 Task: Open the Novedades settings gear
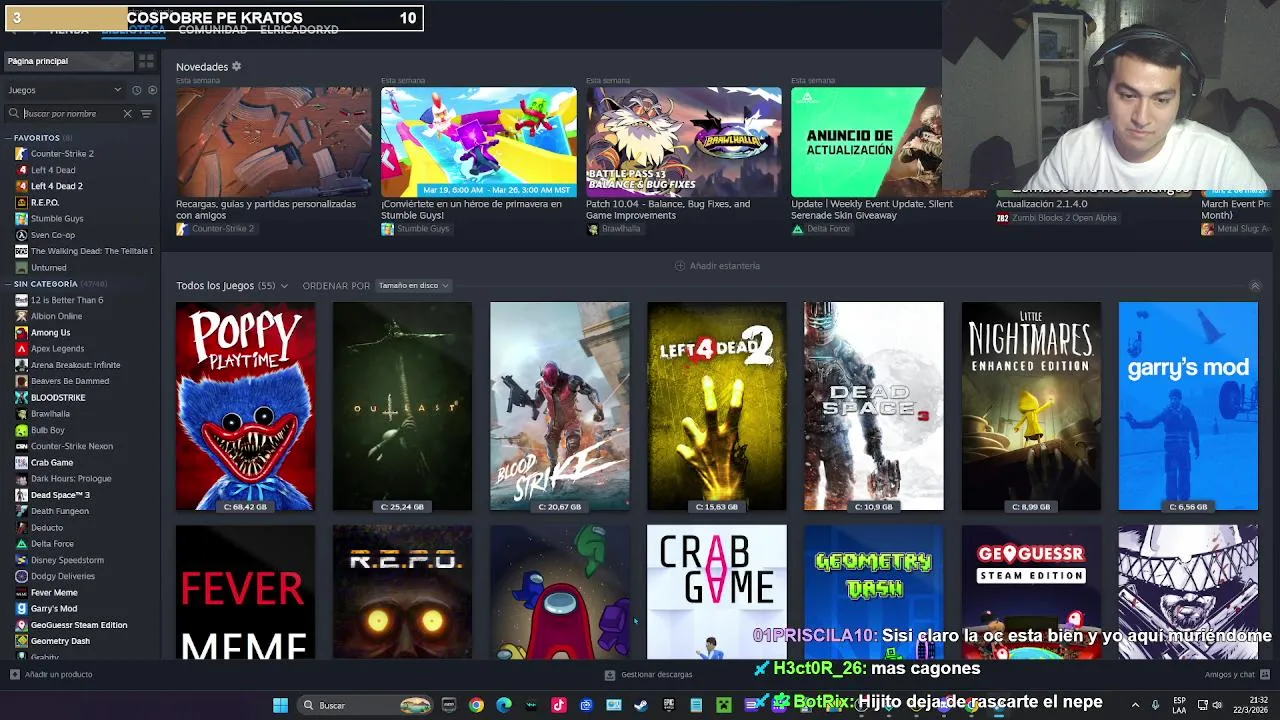(x=236, y=66)
